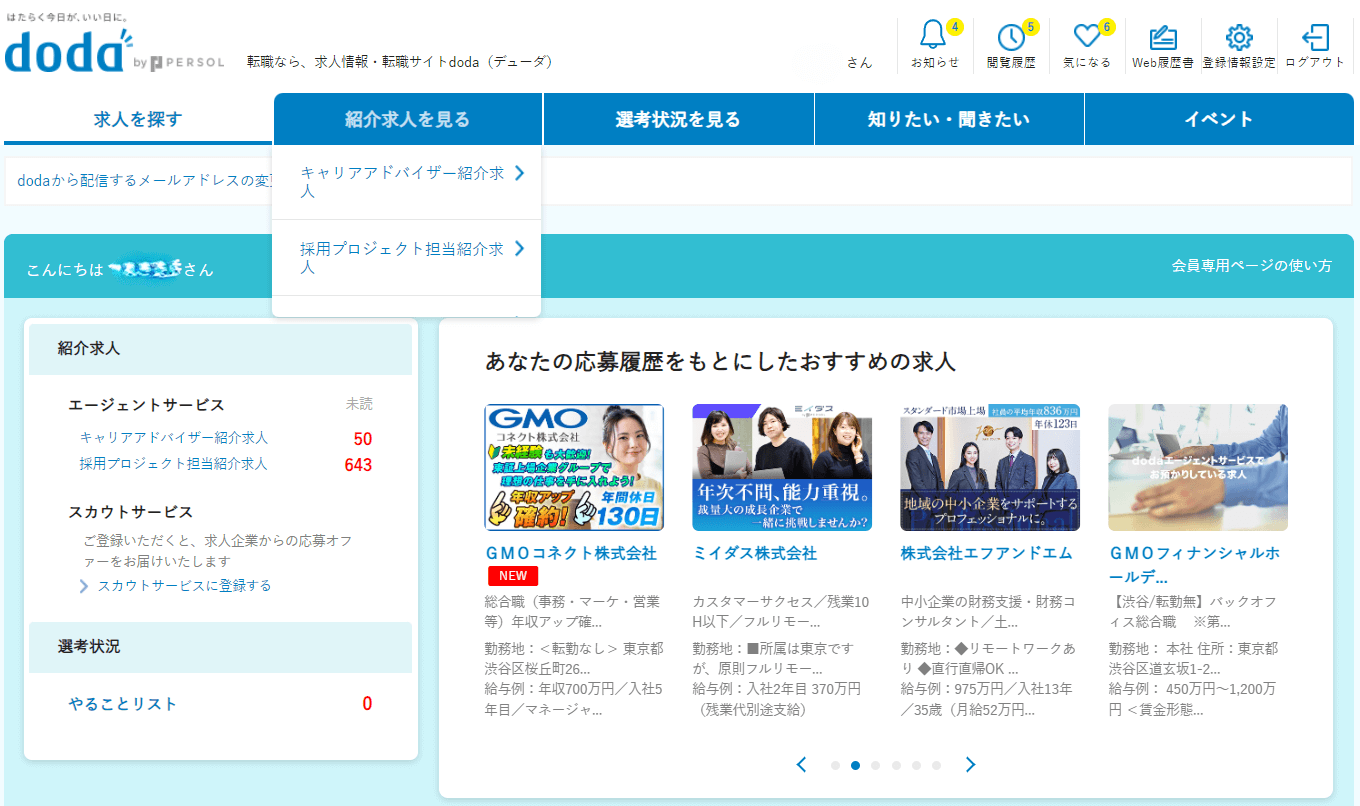Screen dimensions: 1360x806
Task: Select the third carousel pagination dot
Action: point(876,765)
